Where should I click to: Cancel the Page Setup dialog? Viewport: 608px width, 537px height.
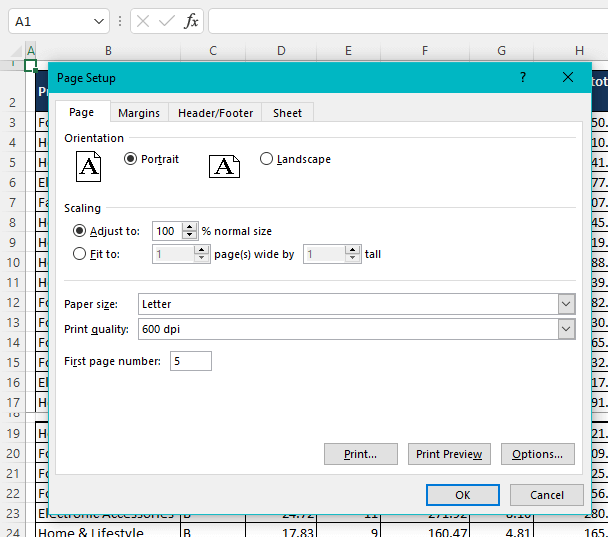click(547, 495)
